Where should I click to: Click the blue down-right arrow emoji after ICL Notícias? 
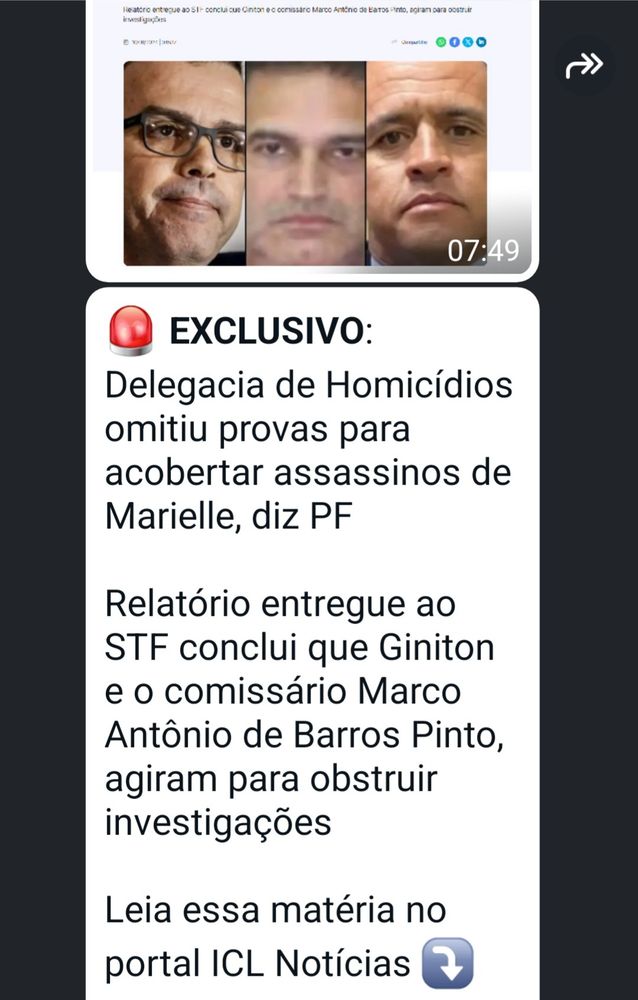[x=448, y=962]
